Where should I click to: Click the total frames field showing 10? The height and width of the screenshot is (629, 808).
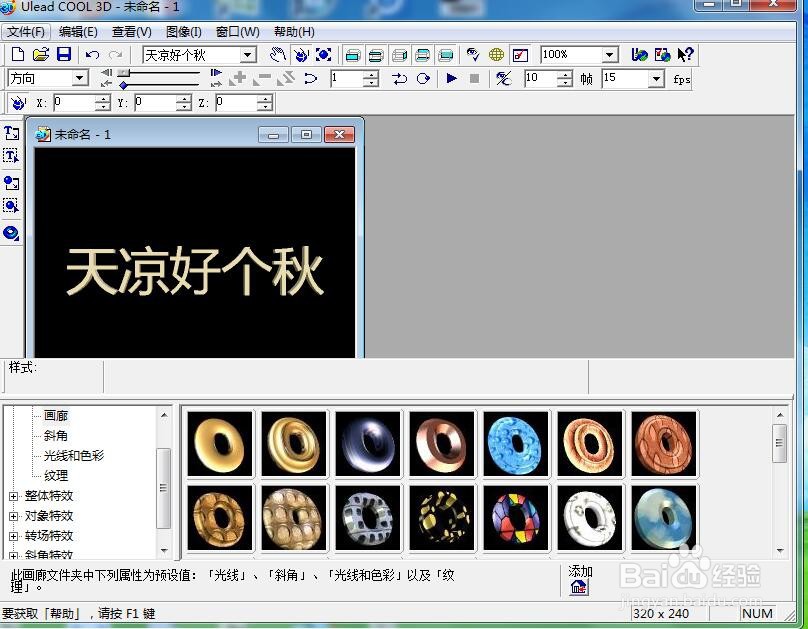[x=541, y=79]
